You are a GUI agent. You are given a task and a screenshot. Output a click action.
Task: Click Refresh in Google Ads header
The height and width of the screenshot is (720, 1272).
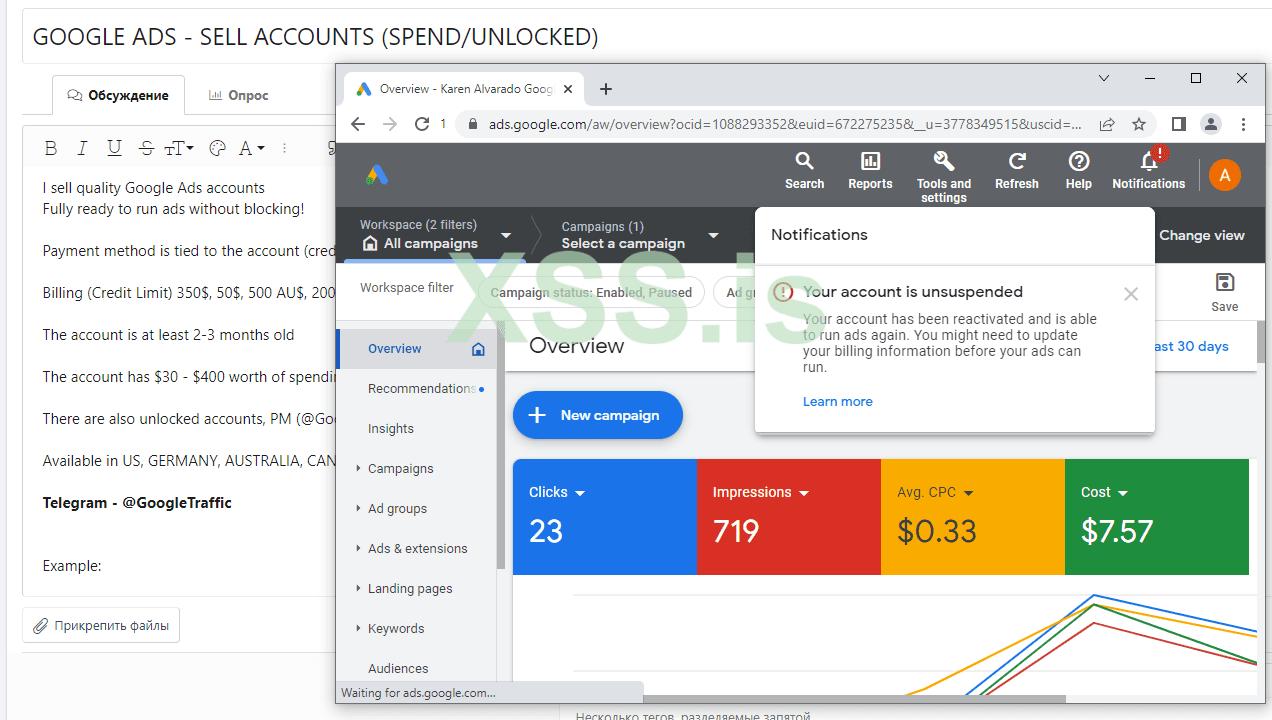(x=1017, y=171)
